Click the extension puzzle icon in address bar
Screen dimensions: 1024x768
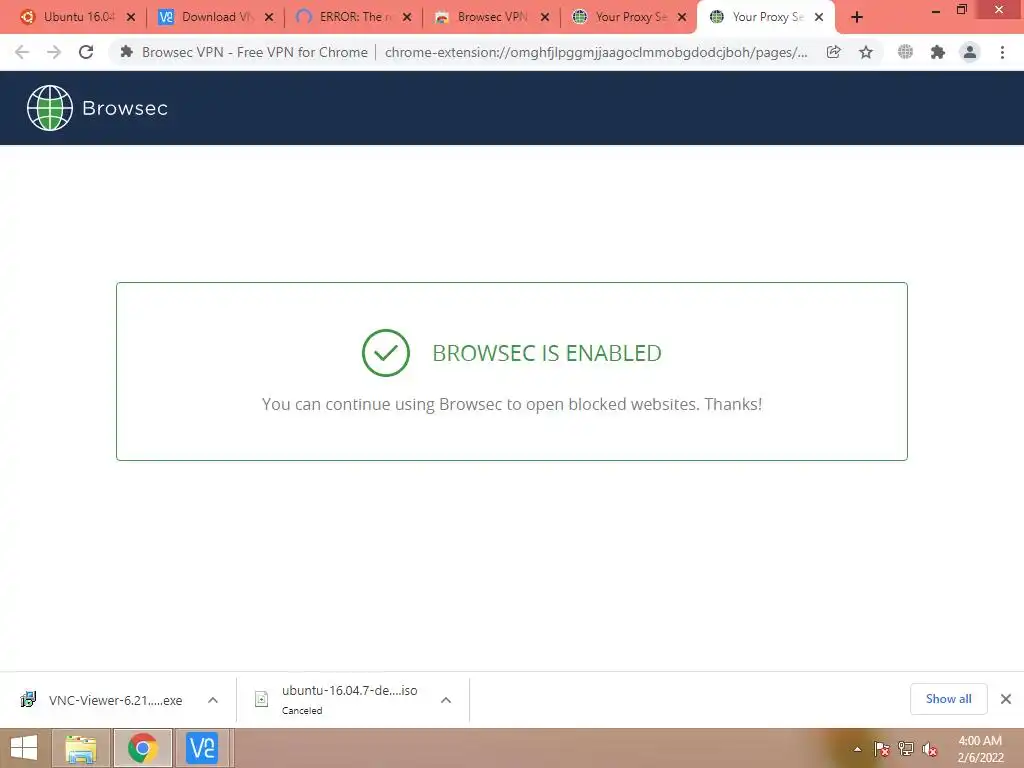pyautogui.click(x=127, y=52)
